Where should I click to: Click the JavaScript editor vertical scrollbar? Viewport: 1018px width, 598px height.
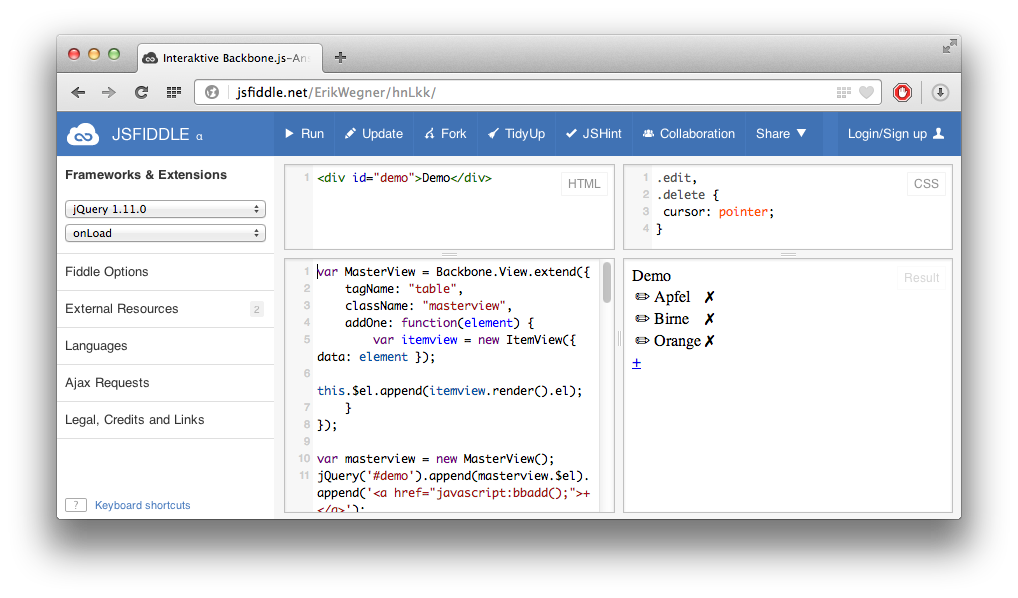[606, 282]
